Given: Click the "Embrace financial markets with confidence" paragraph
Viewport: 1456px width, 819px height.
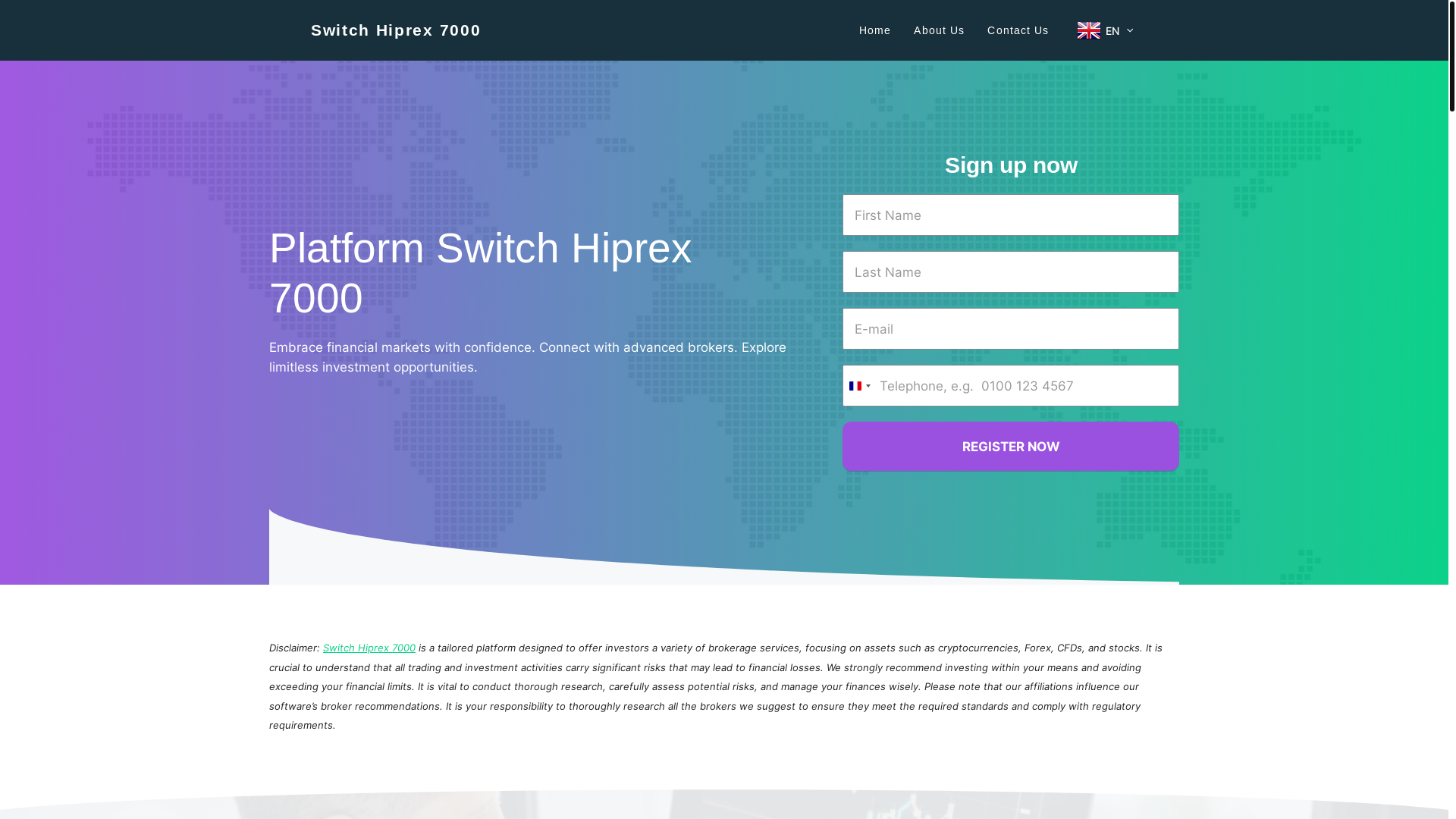Looking at the screenshot, I should click(527, 357).
